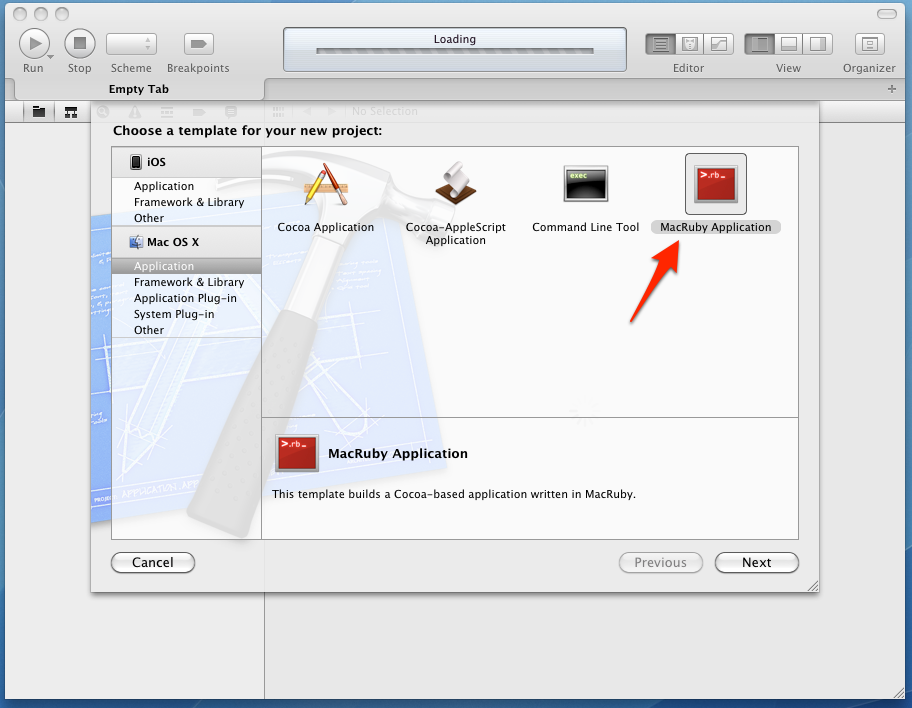This screenshot has width=912, height=708.
Task: Click the Cancel button
Action: pos(153,563)
